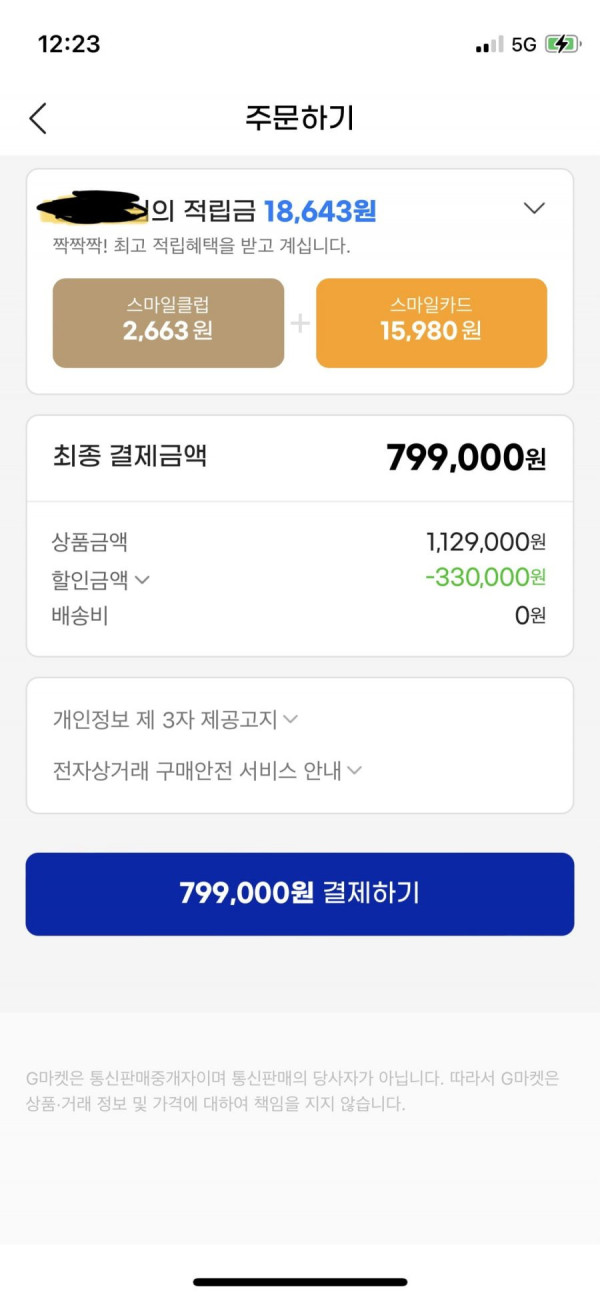Tap the battery charging status icon
Screen dimensions: 600x1299
561,45
